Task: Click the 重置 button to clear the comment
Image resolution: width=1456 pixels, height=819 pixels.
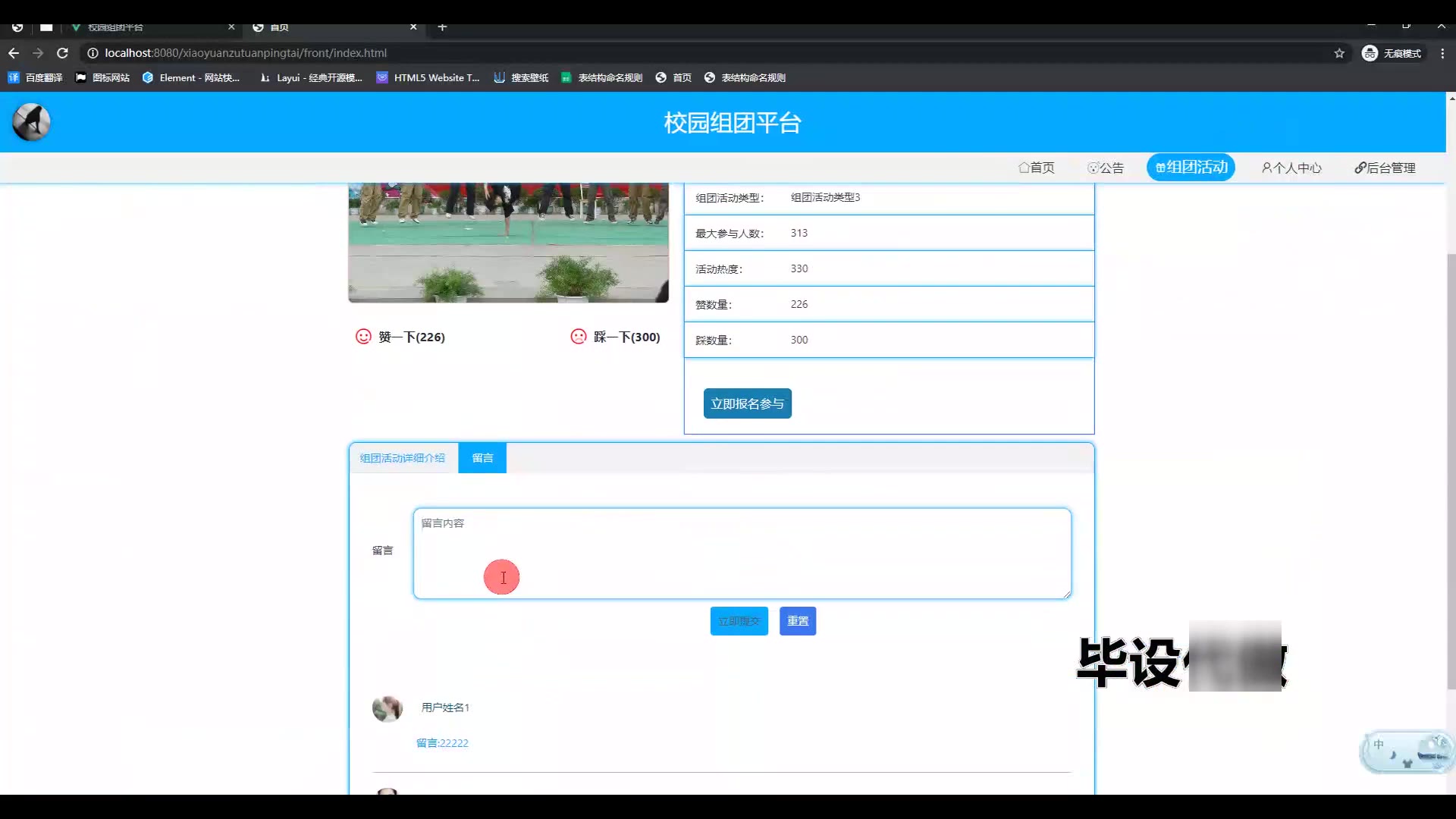Action: (797, 621)
